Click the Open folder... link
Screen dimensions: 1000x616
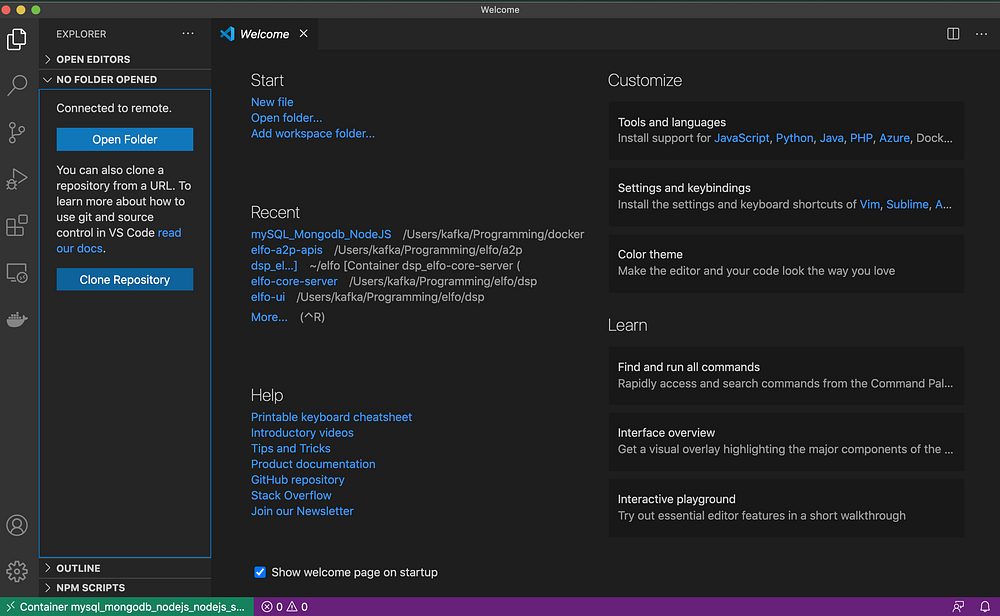(286, 118)
